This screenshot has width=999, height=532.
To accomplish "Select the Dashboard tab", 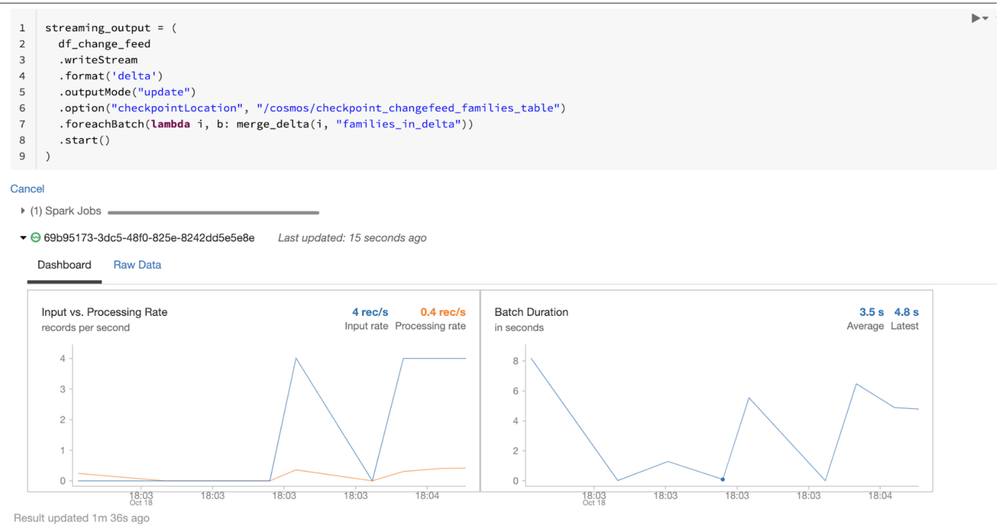I will [64, 265].
